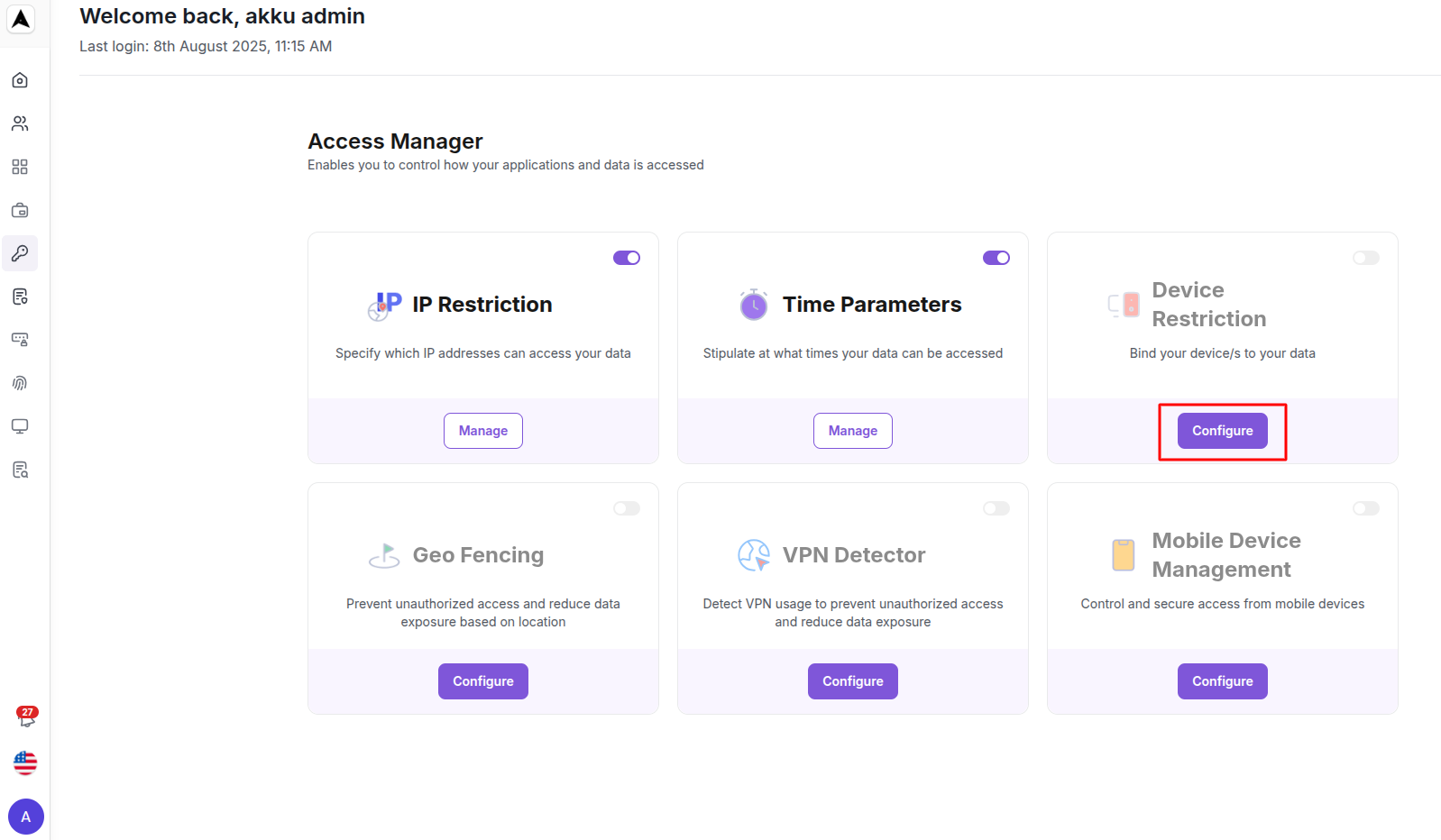Click the Mobile Device Management title

pos(1226,555)
